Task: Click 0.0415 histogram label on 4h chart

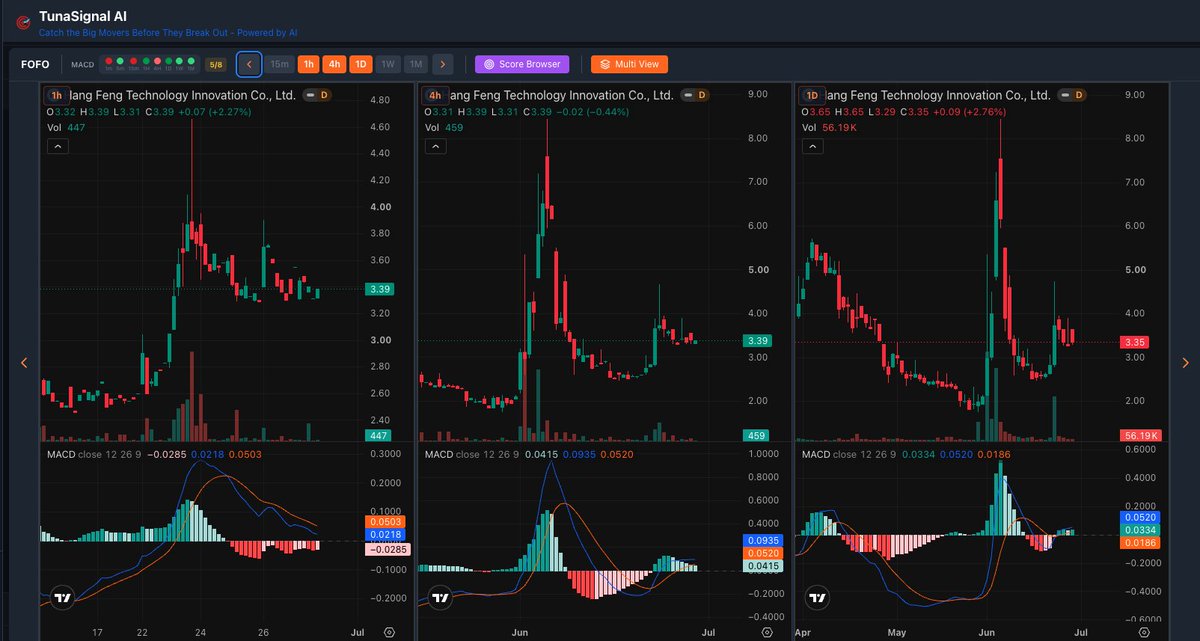Action: click(764, 566)
